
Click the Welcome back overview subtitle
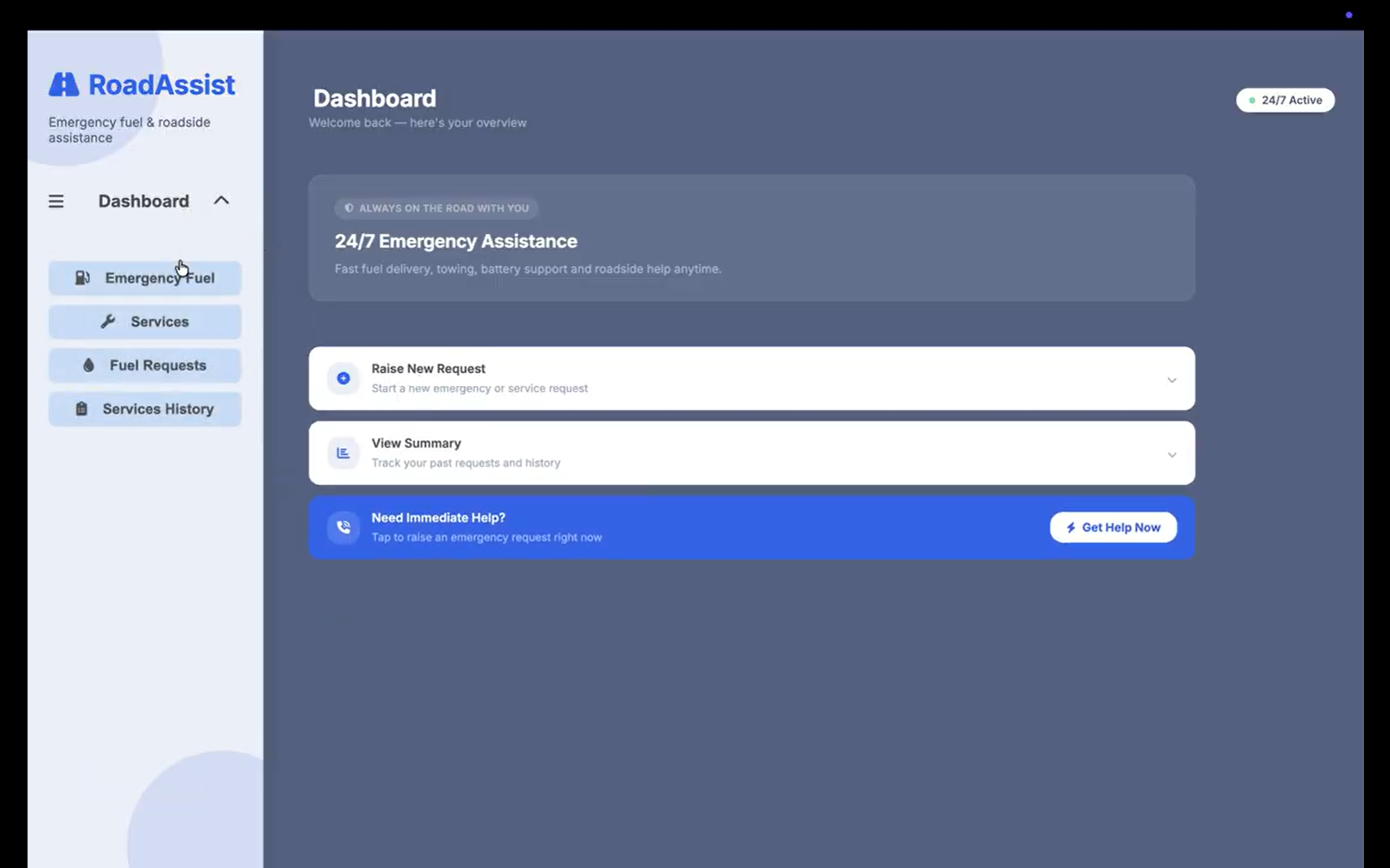coord(418,123)
